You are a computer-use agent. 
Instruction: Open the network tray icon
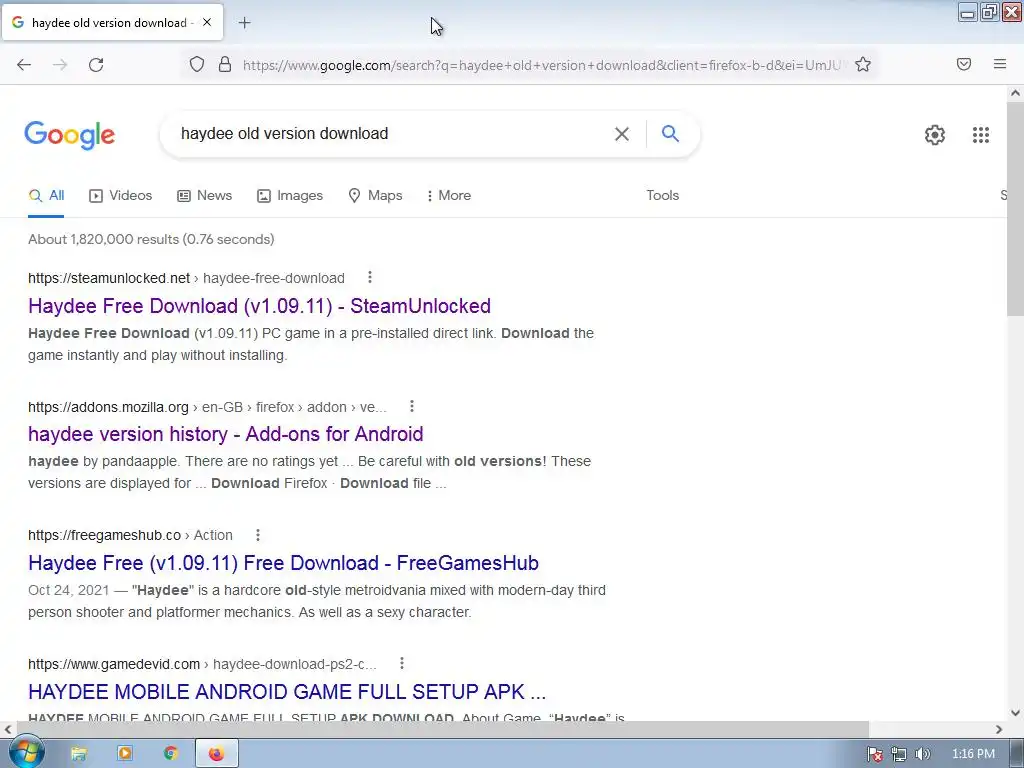tap(899, 754)
